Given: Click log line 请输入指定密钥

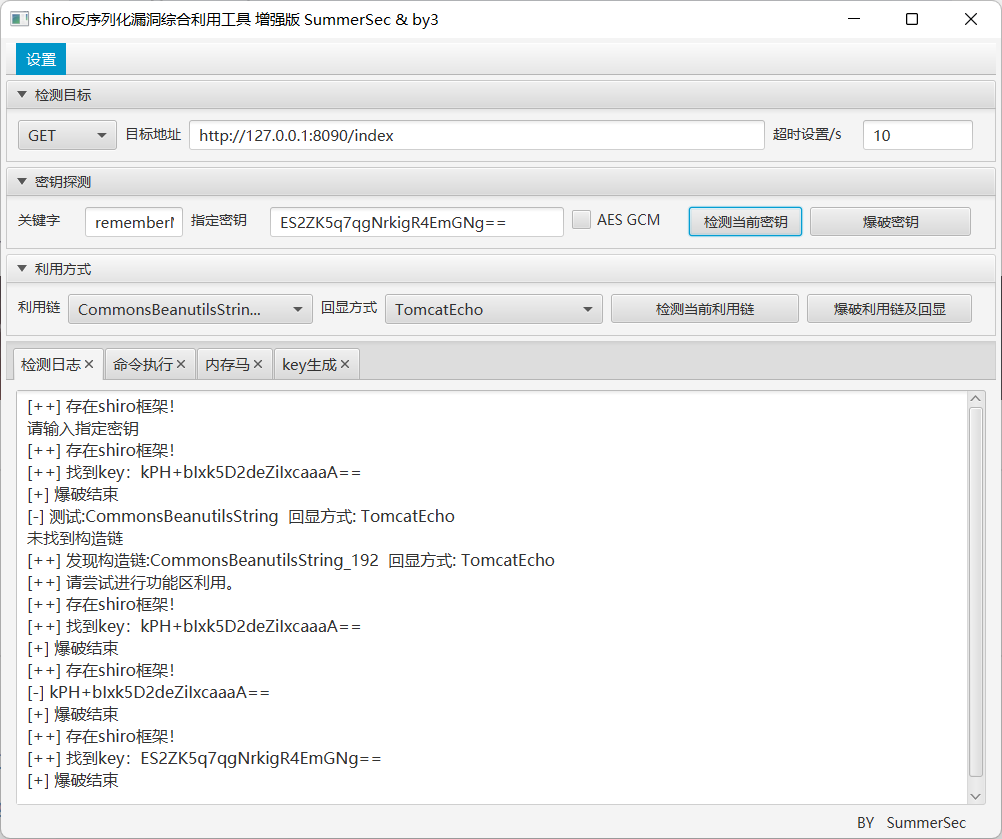Looking at the screenshot, I should (x=83, y=429).
